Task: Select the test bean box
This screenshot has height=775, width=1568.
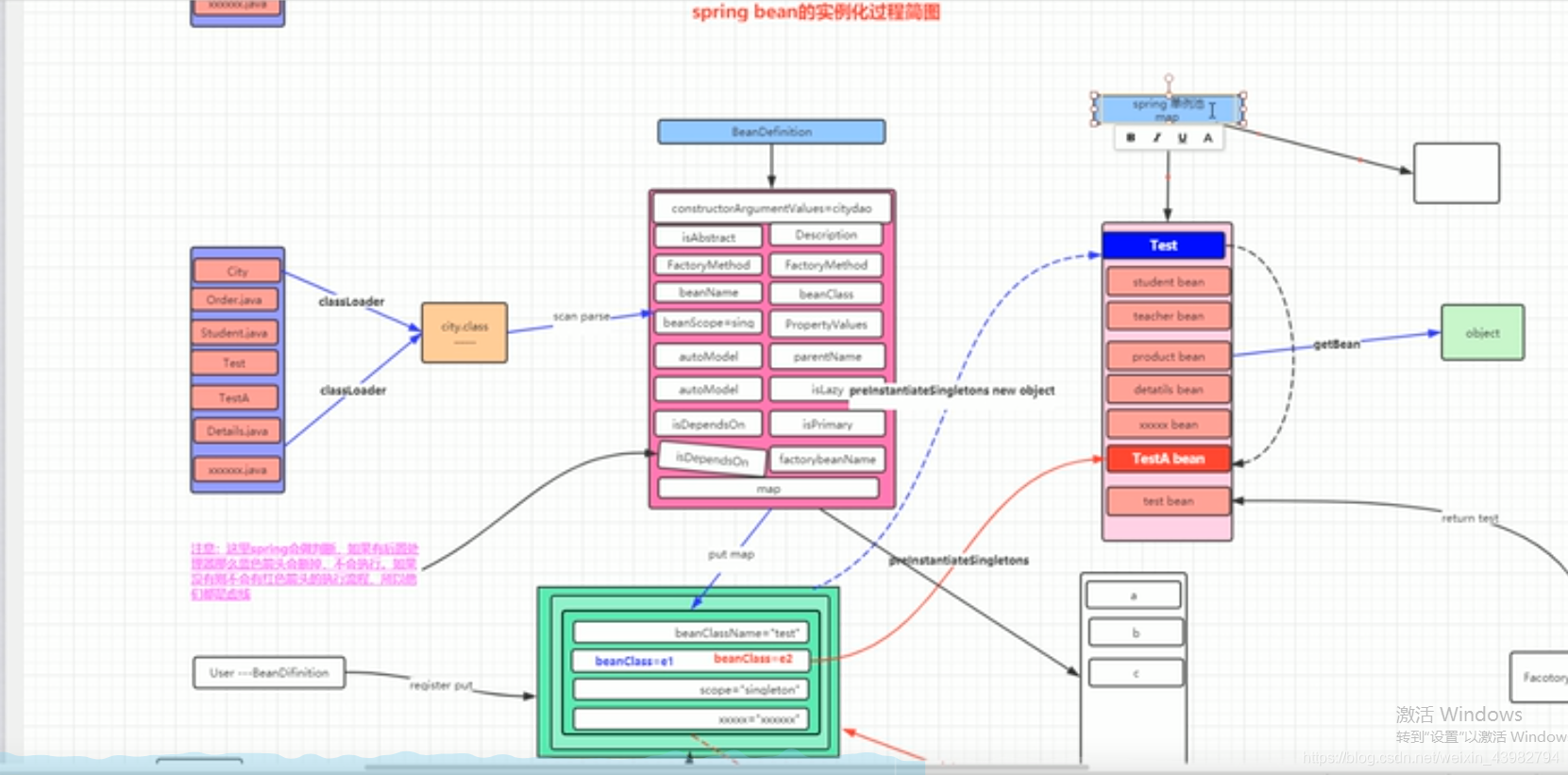Action: (1169, 501)
